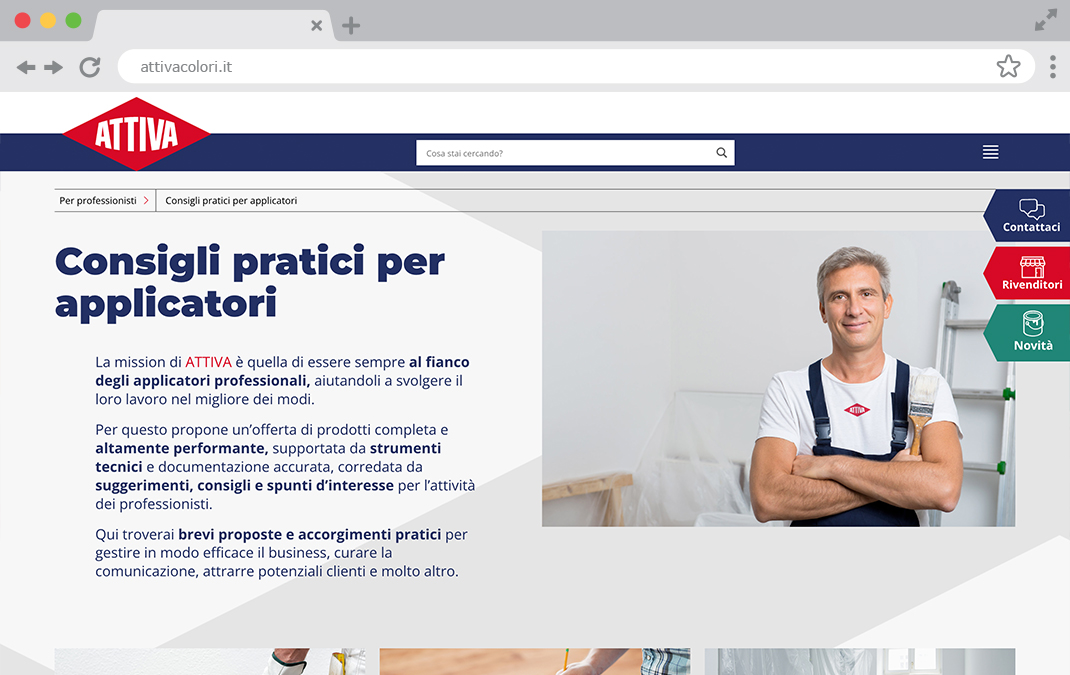This screenshot has height=675, width=1070.
Task: Click 'Consigli pratici per applicatori' breadcrumb
Action: 231,201
